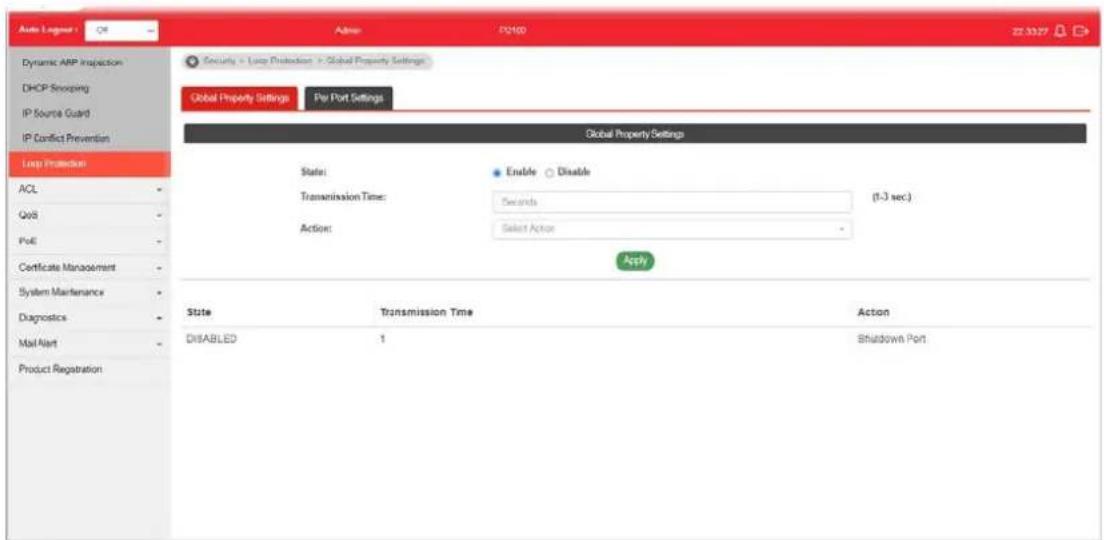1104x540 pixels.
Task: Click the Shutdown Port action cell
Action: pos(891,339)
